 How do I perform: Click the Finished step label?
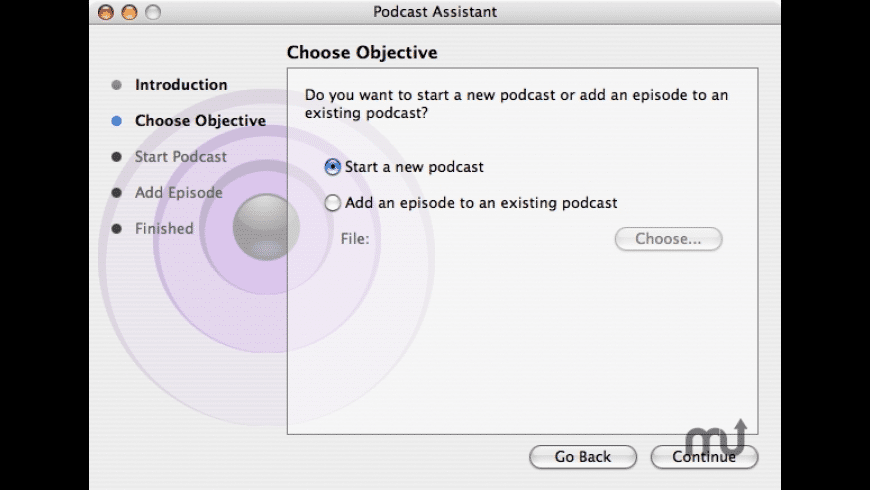pyautogui.click(x=164, y=229)
